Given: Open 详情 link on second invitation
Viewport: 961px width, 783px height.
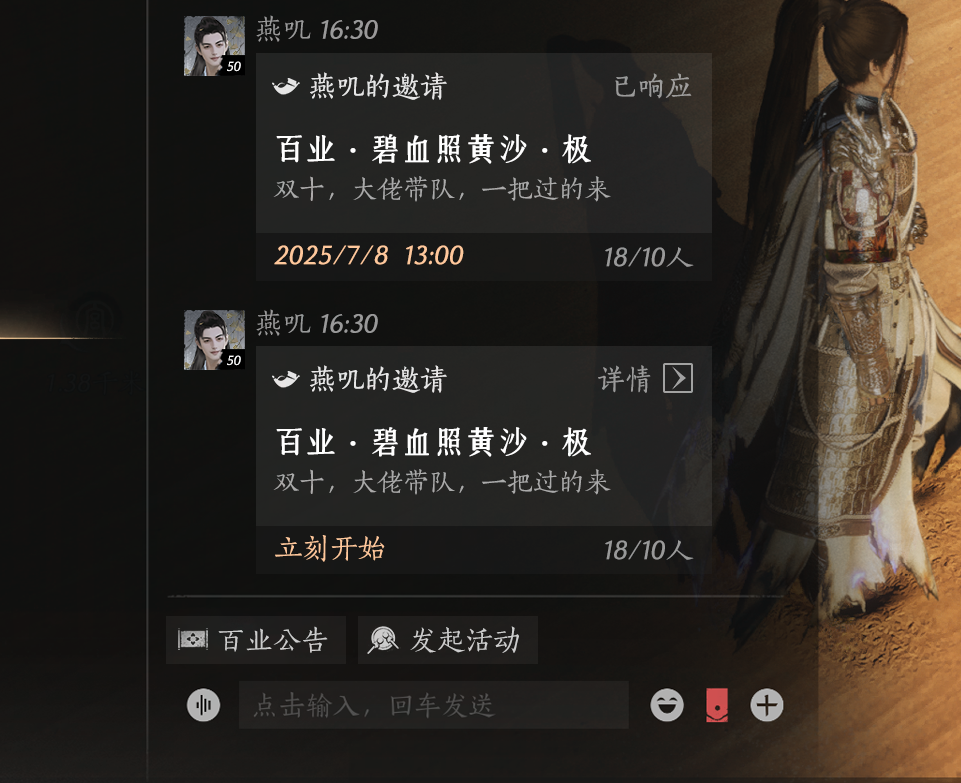Looking at the screenshot, I should pos(624,379).
